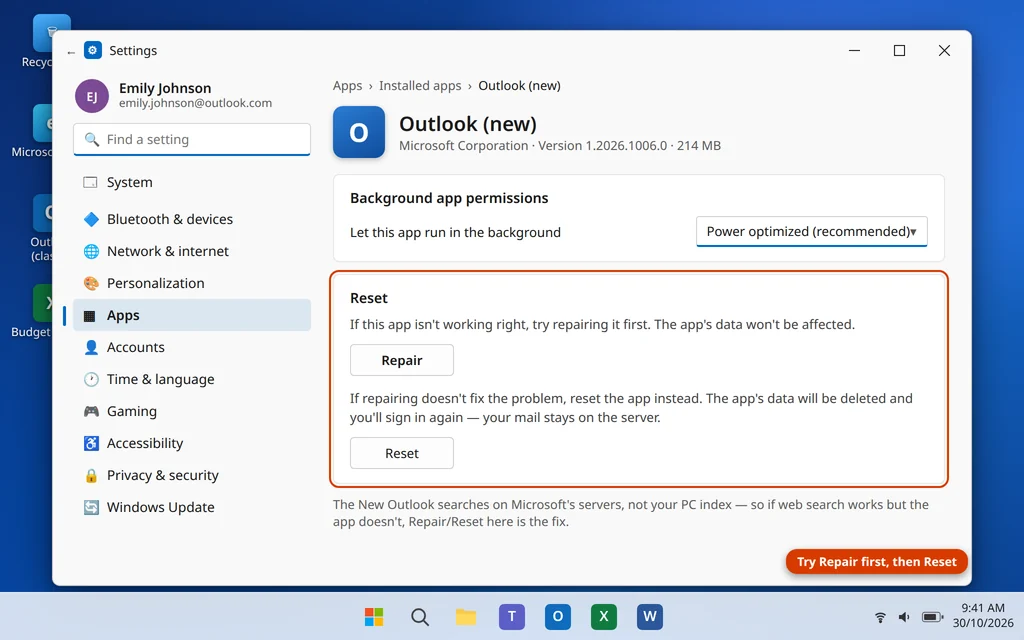Click the battery icon in system tray
Image resolution: width=1024 pixels, height=640 pixels.
(x=932, y=617)
